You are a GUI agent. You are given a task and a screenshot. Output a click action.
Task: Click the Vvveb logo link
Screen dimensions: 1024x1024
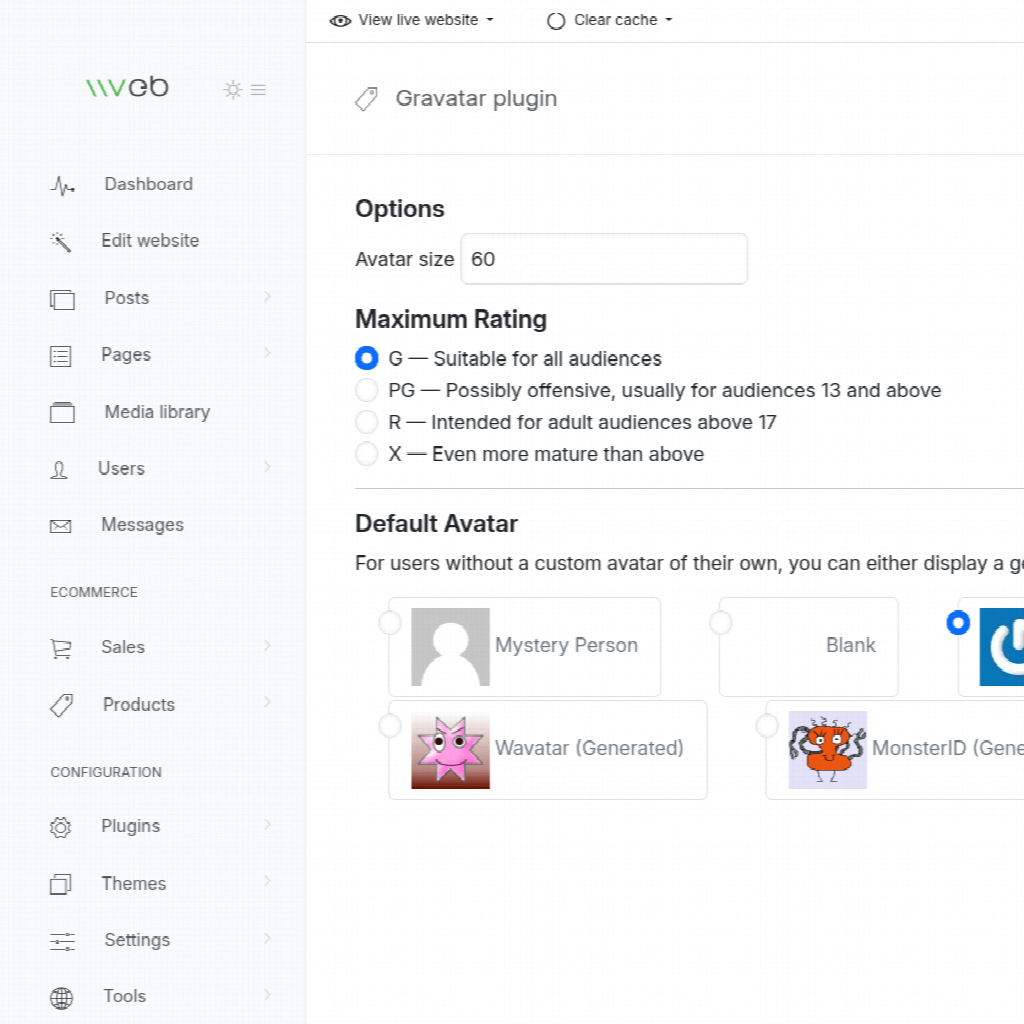pos(127,87)
